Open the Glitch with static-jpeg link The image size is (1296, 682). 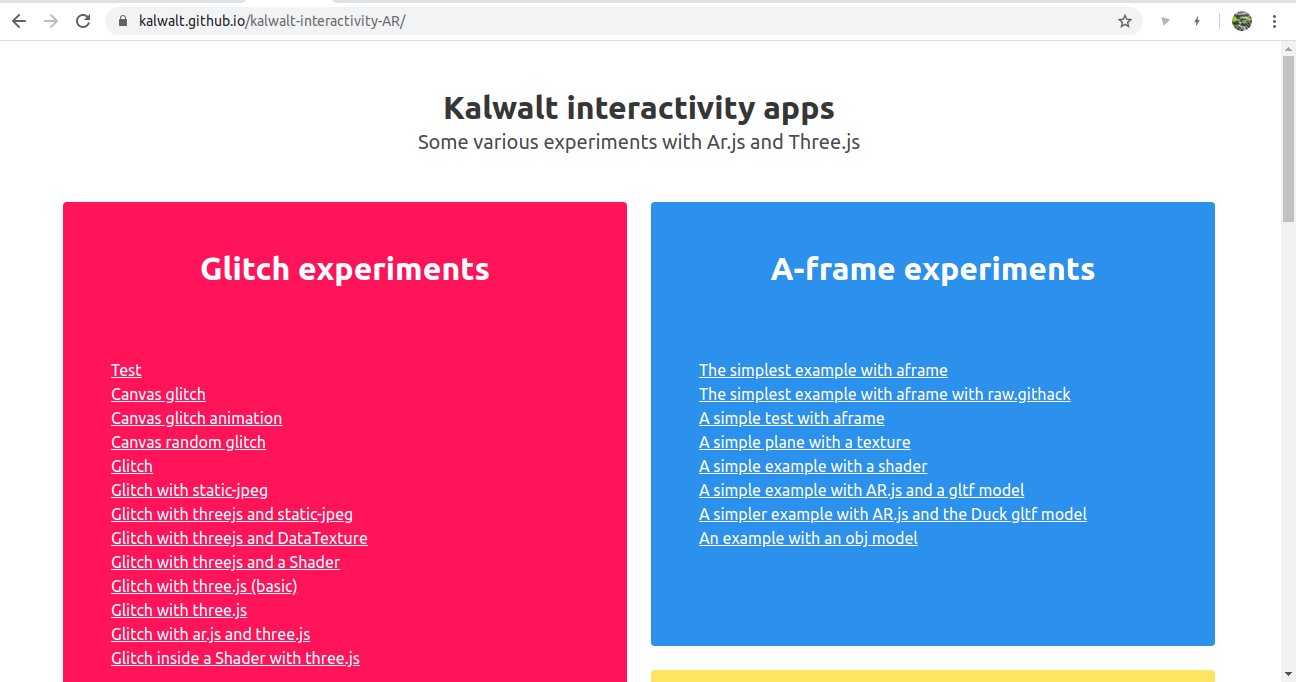(x=189, y=490)
